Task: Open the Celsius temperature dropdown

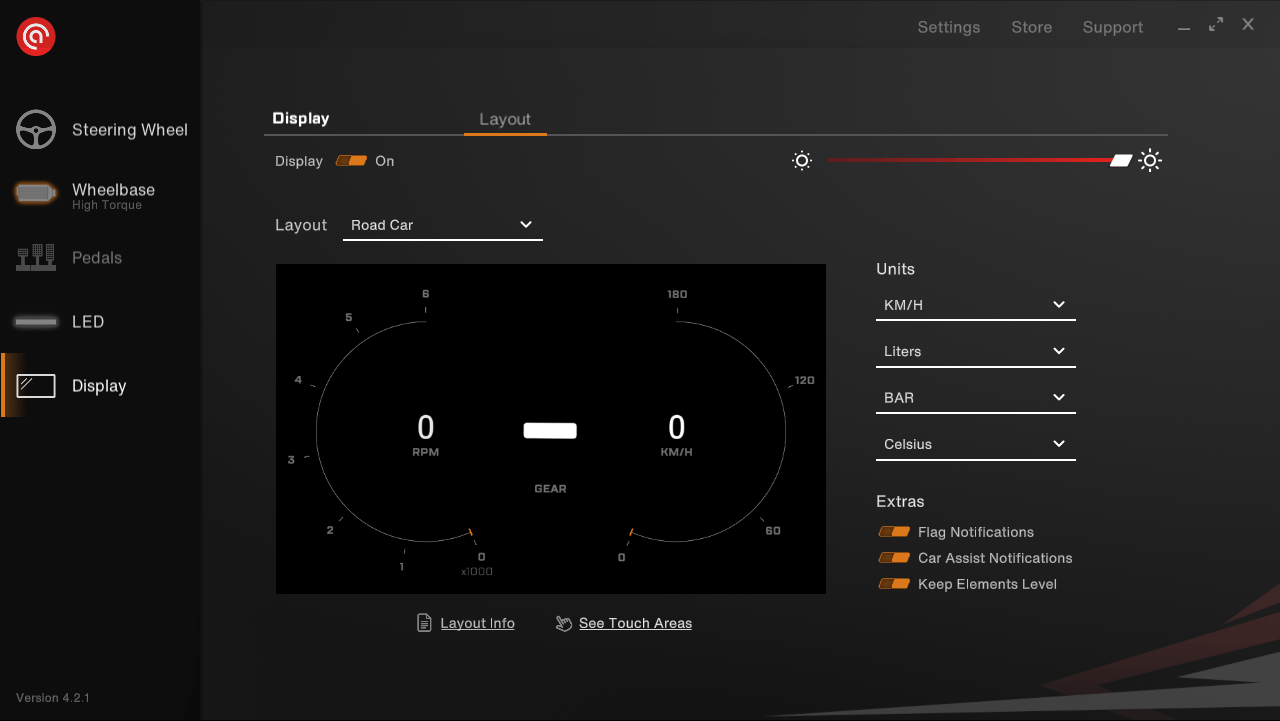Action: click(x=975, y=444)
